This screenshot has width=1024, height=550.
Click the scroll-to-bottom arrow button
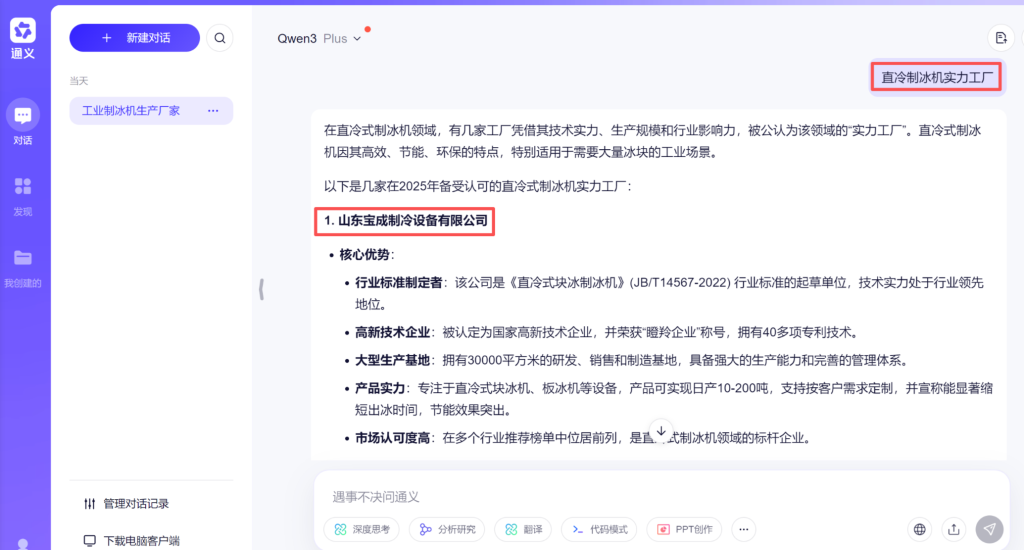point(660,431)
